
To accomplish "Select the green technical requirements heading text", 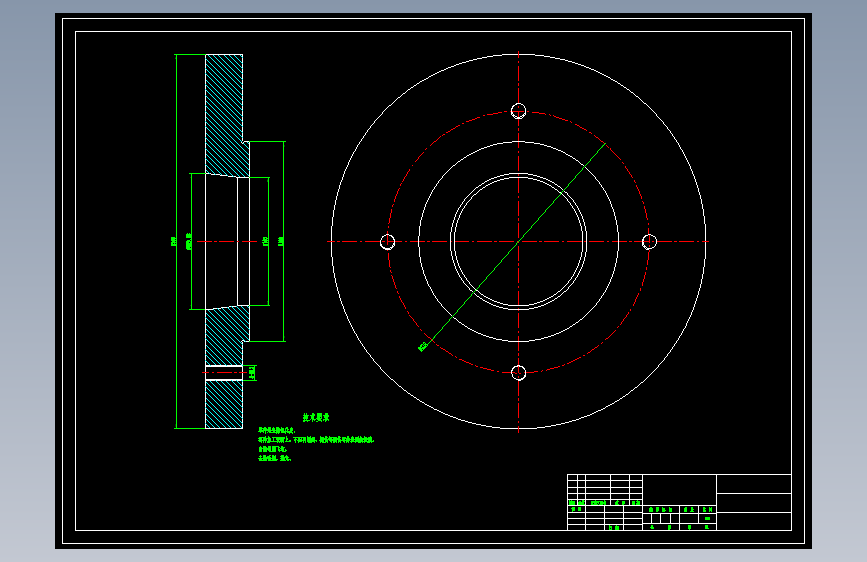I will coord(316,418).
